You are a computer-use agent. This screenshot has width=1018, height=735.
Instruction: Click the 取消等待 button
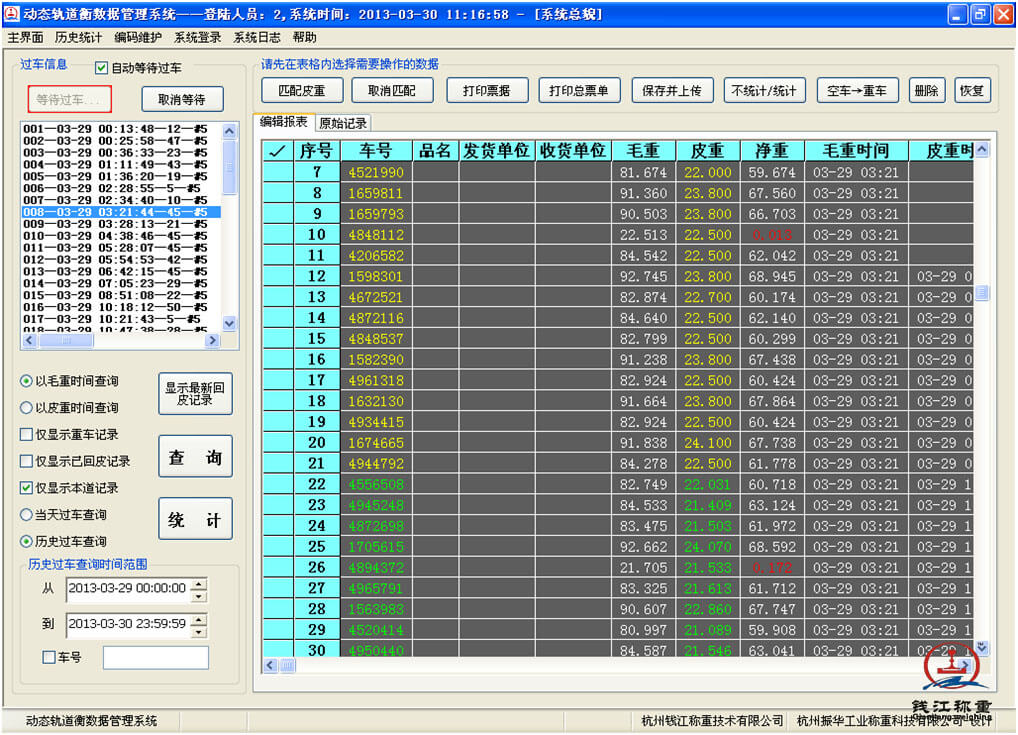[182, 99]
